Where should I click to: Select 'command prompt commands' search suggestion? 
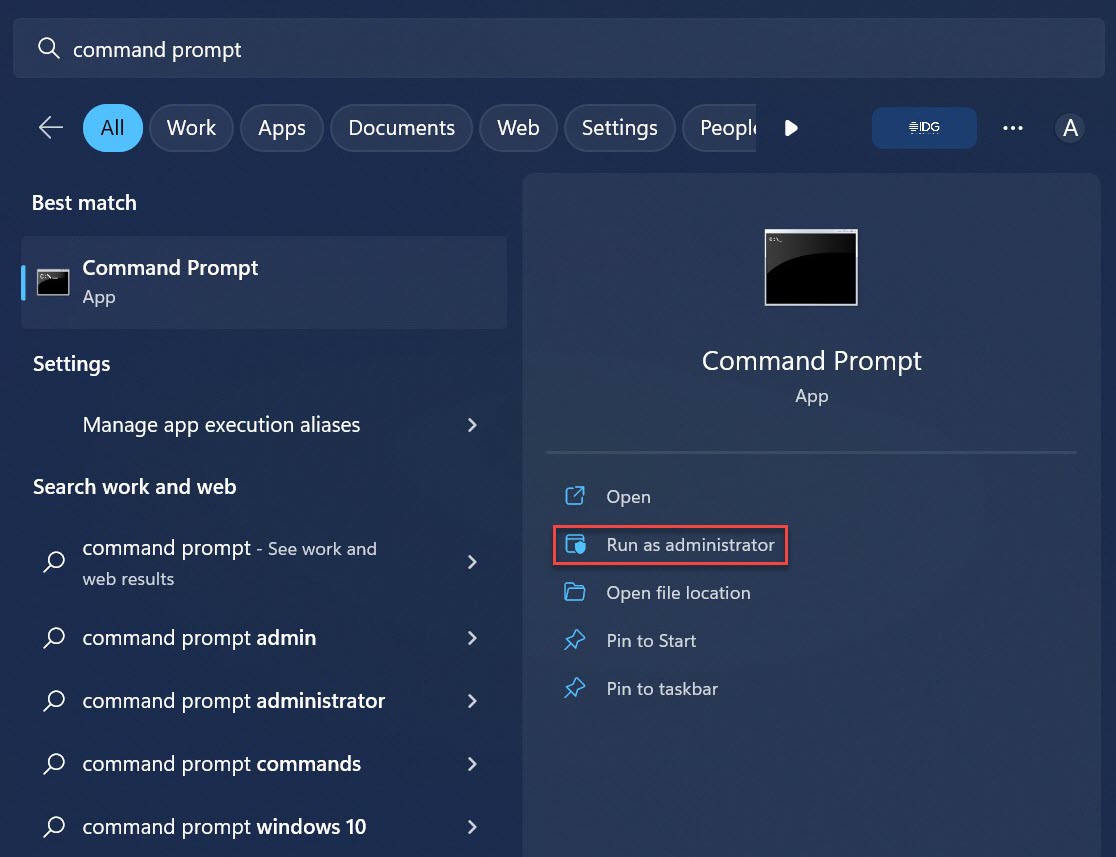coord(221,764)
